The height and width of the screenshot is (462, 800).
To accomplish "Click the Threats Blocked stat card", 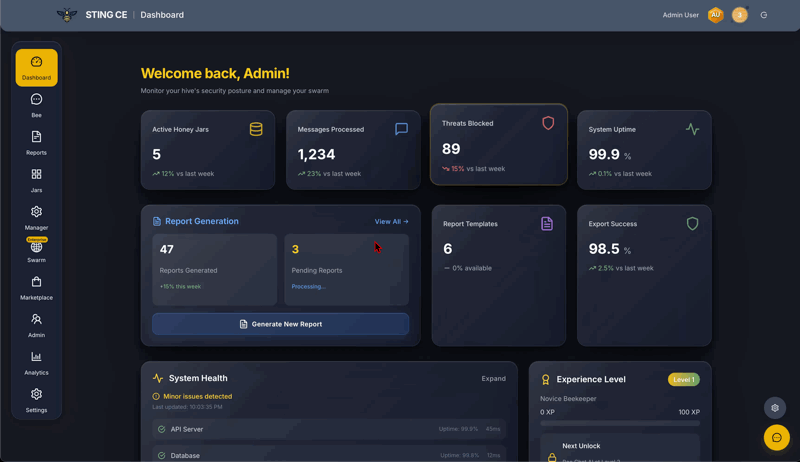I will pyautogui.click(x=498, y=145).
